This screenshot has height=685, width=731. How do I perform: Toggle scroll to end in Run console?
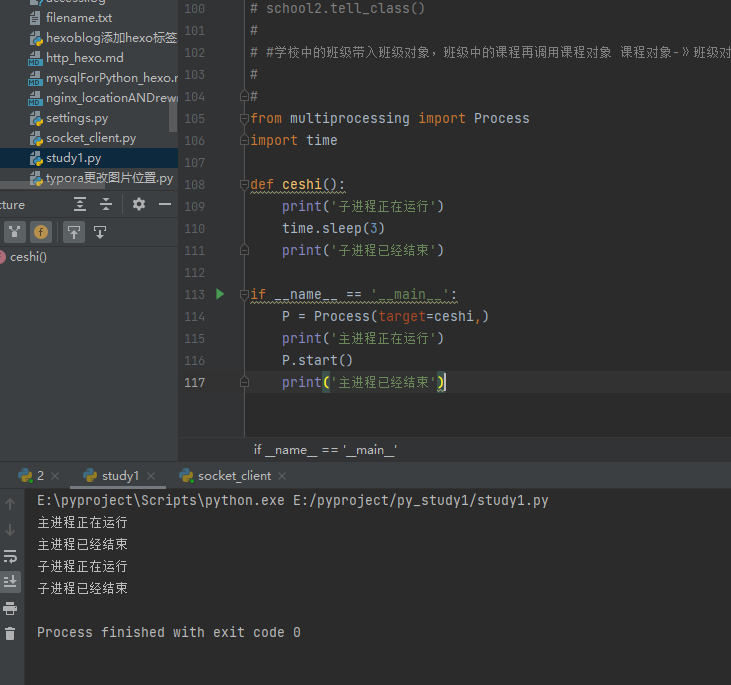click(x=10, y=581)
